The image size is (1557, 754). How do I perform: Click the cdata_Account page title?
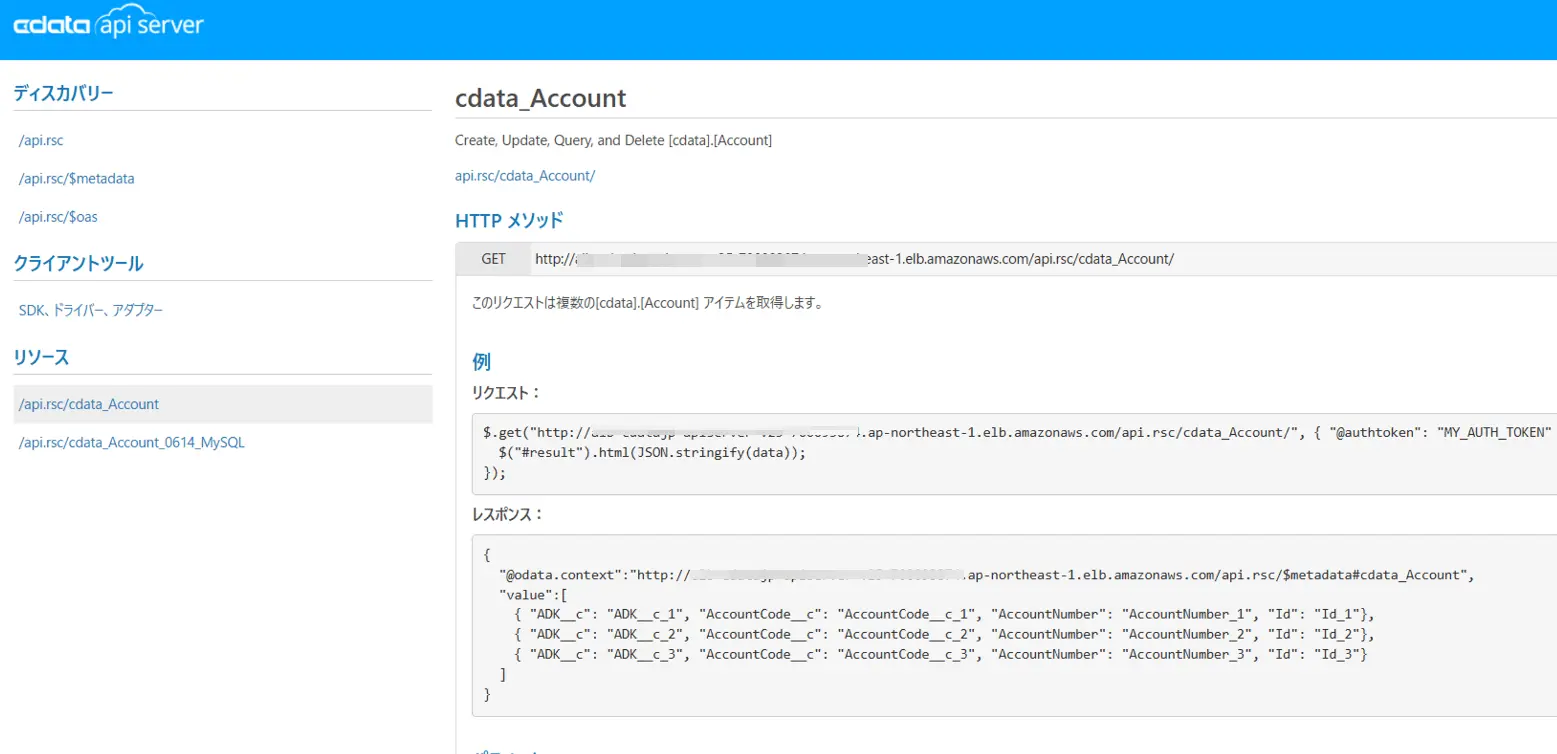540,98
